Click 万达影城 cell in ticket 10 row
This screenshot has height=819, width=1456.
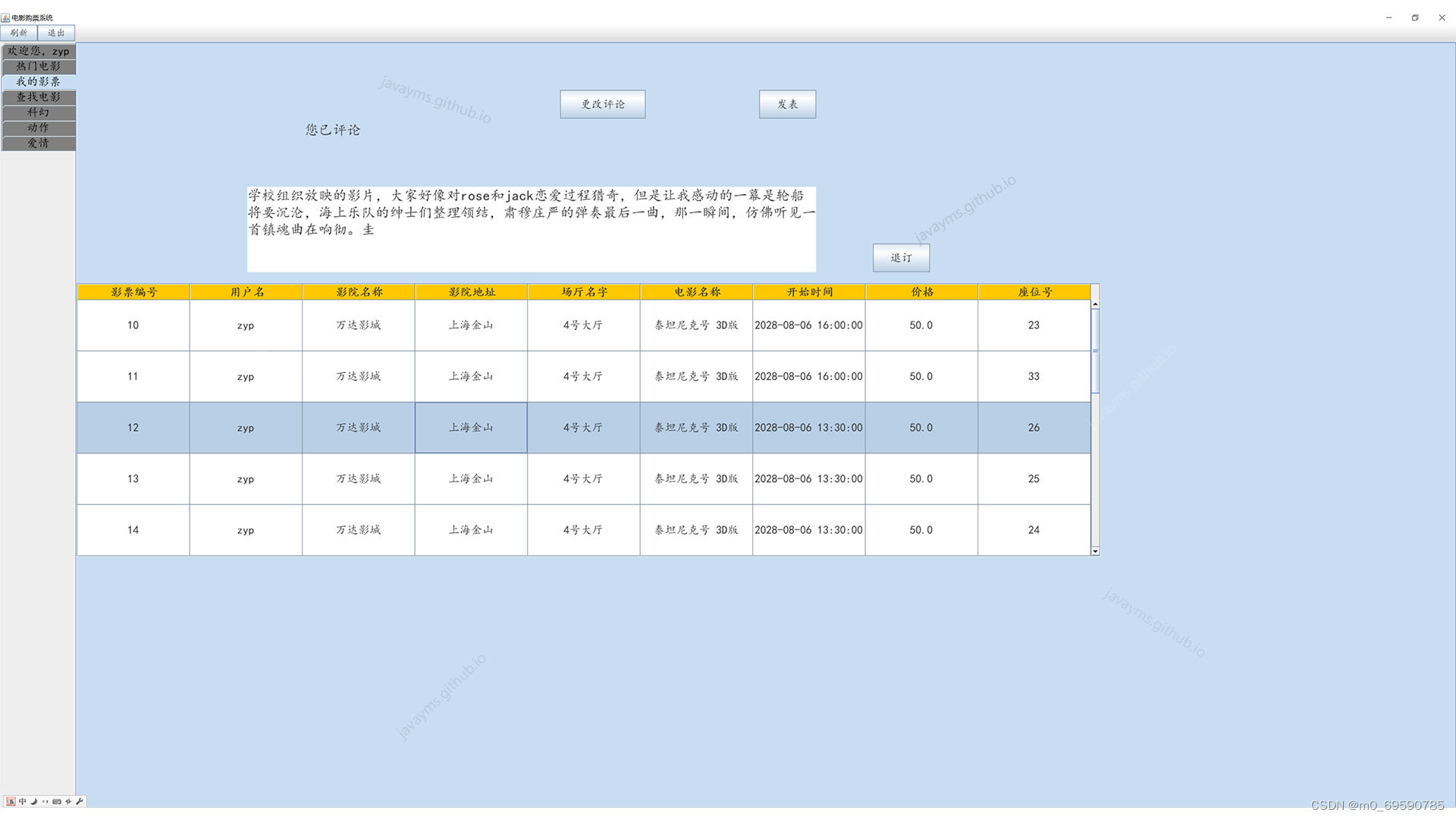[x=359, y=325]
